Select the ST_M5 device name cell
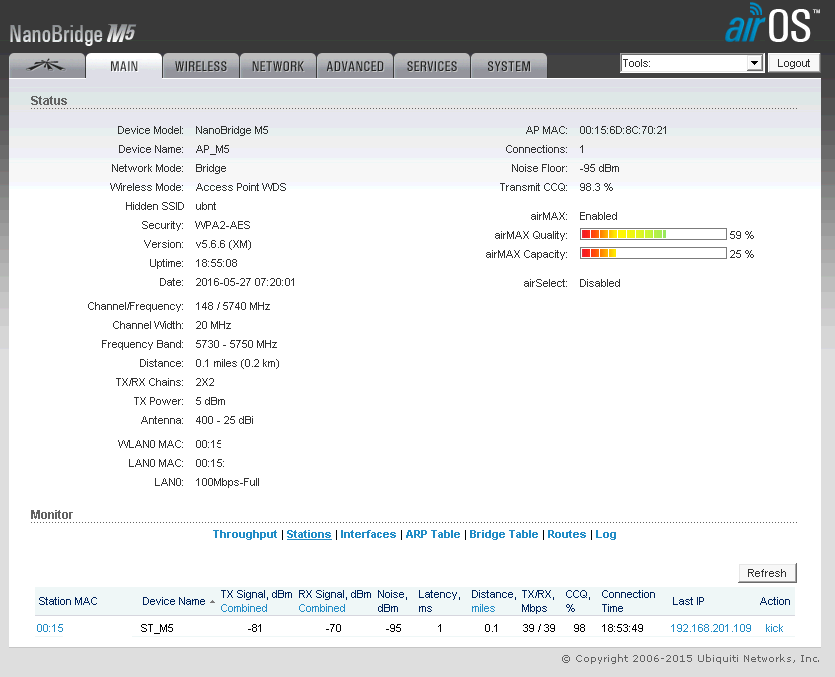 coord(157,629)
